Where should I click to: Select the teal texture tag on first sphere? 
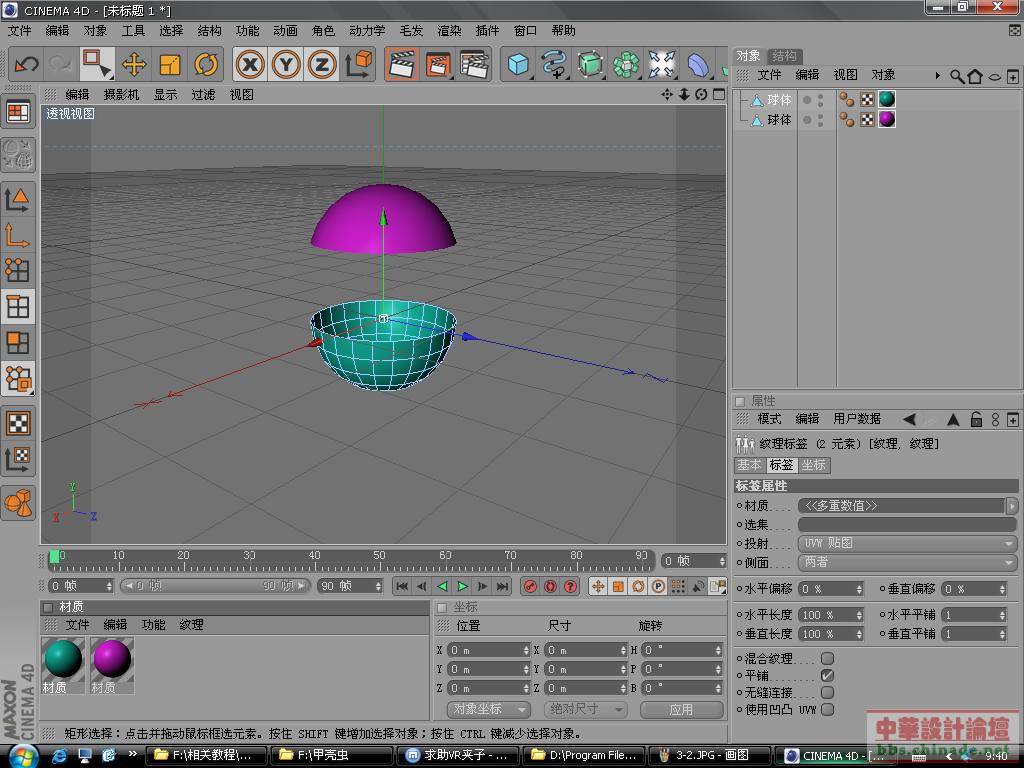(887, 99)
